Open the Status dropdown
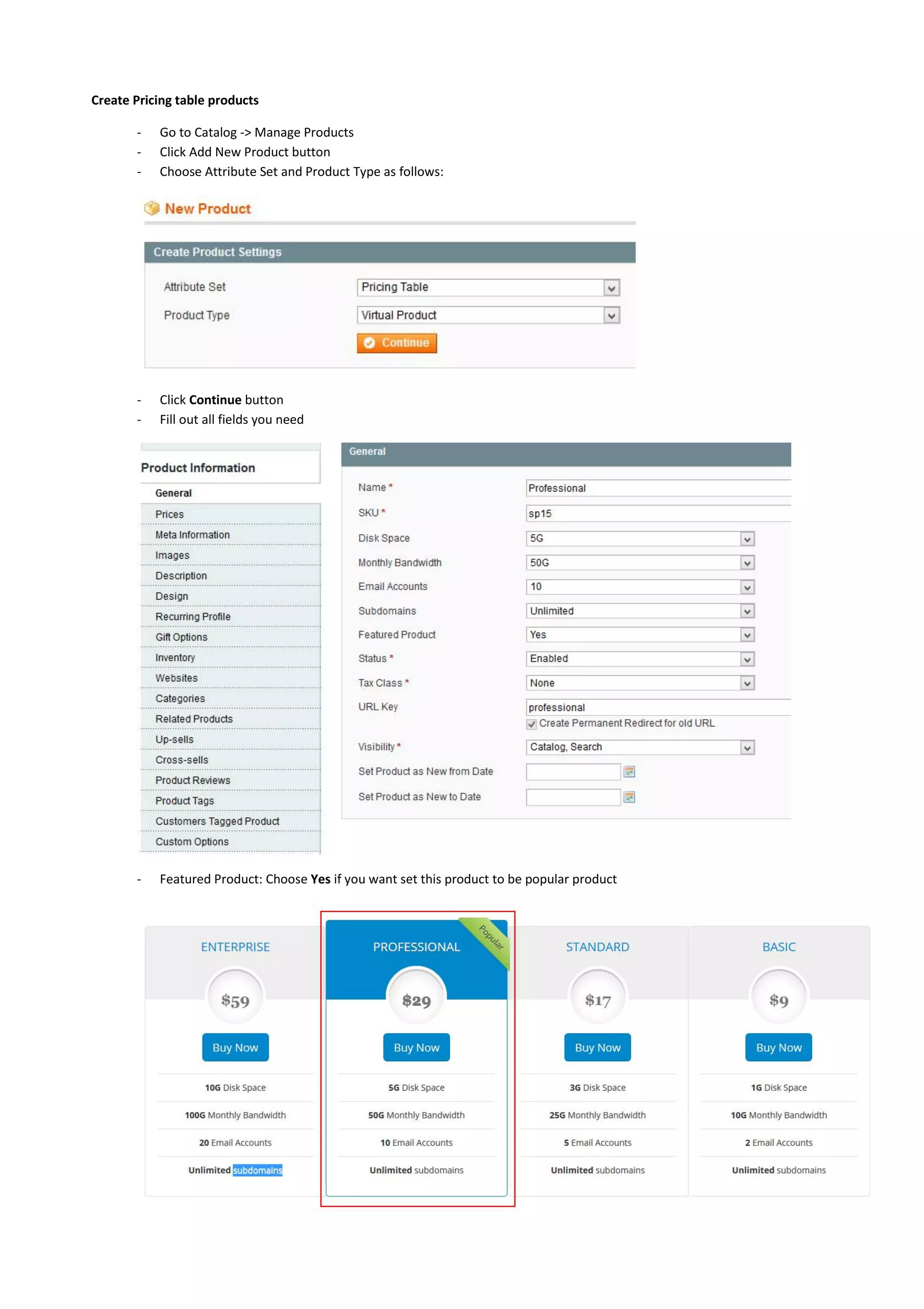 640,659
